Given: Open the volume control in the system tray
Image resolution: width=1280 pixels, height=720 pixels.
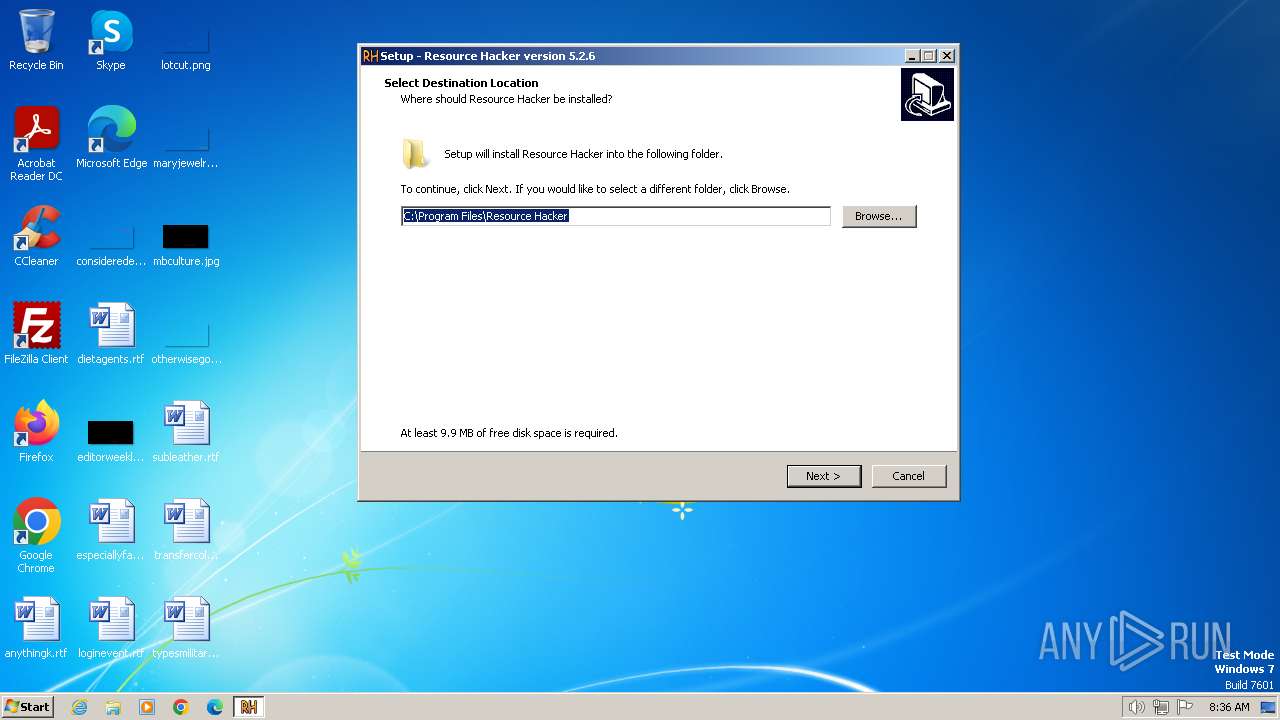Looking at the screenshot, I should coord(1136,707).
